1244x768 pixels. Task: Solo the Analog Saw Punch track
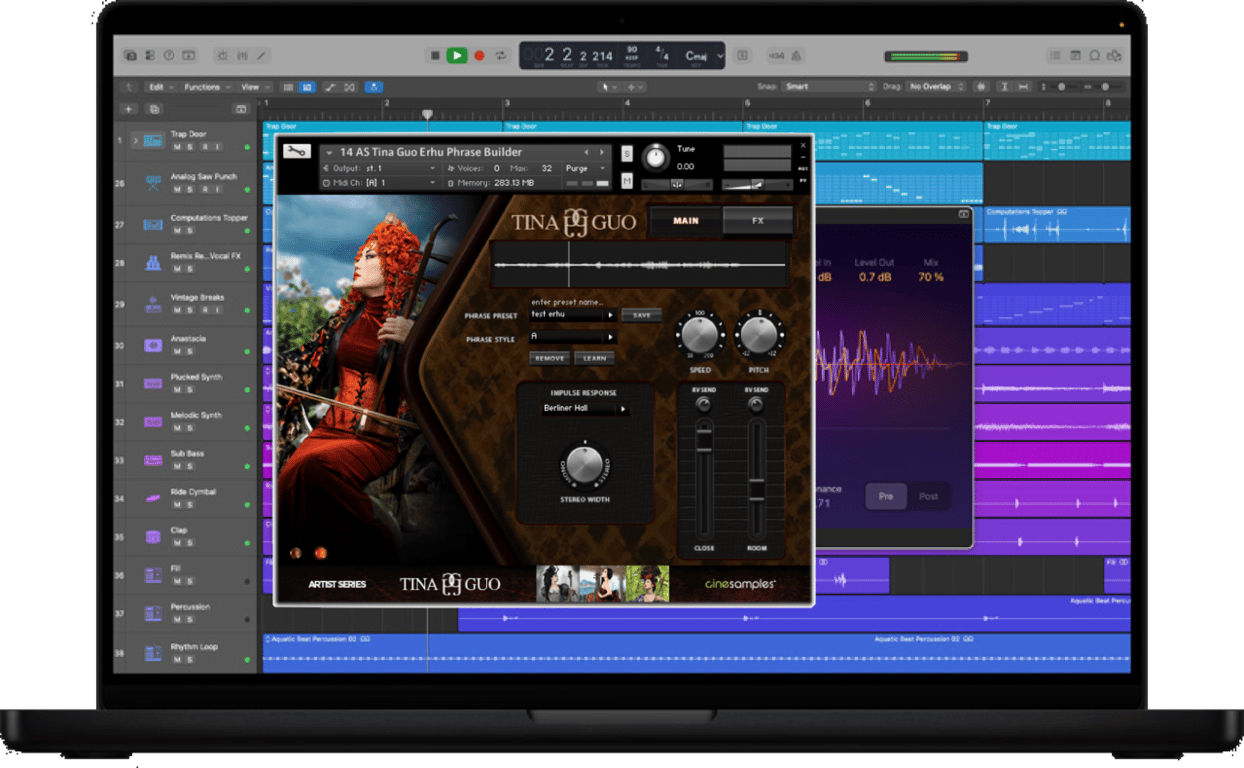click(190, 189)
